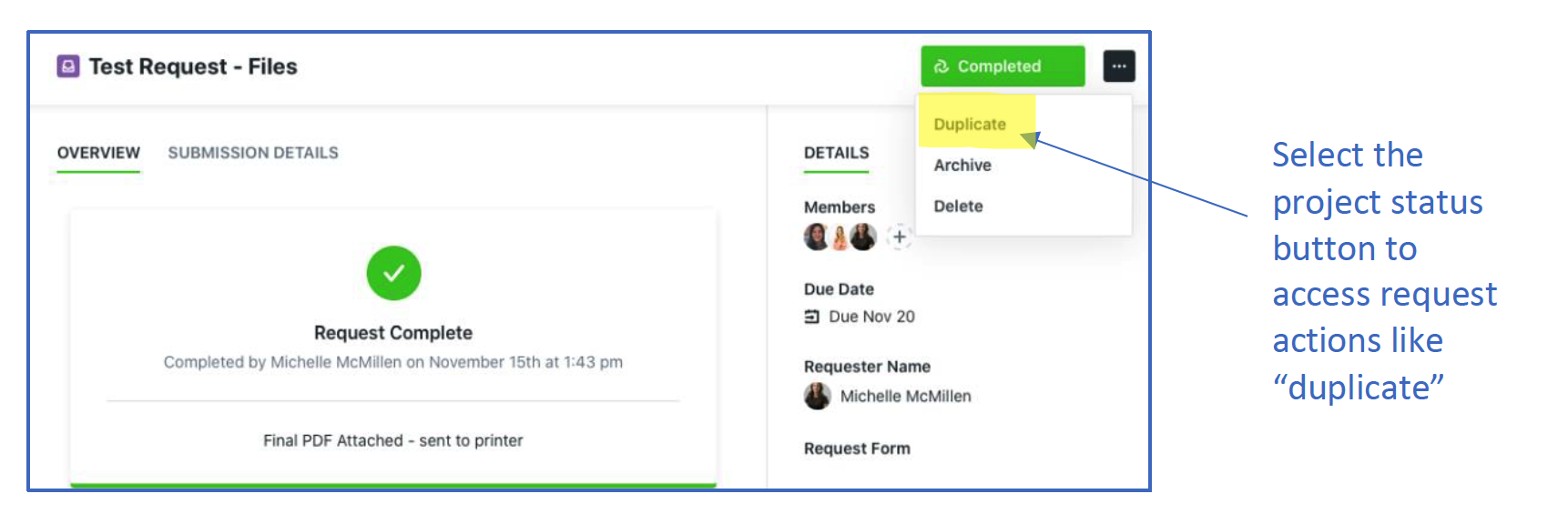Screen dimensions: 1568x524
Task: Click the calendar icon next to Due Nov 20
Action: click(811, 317)
